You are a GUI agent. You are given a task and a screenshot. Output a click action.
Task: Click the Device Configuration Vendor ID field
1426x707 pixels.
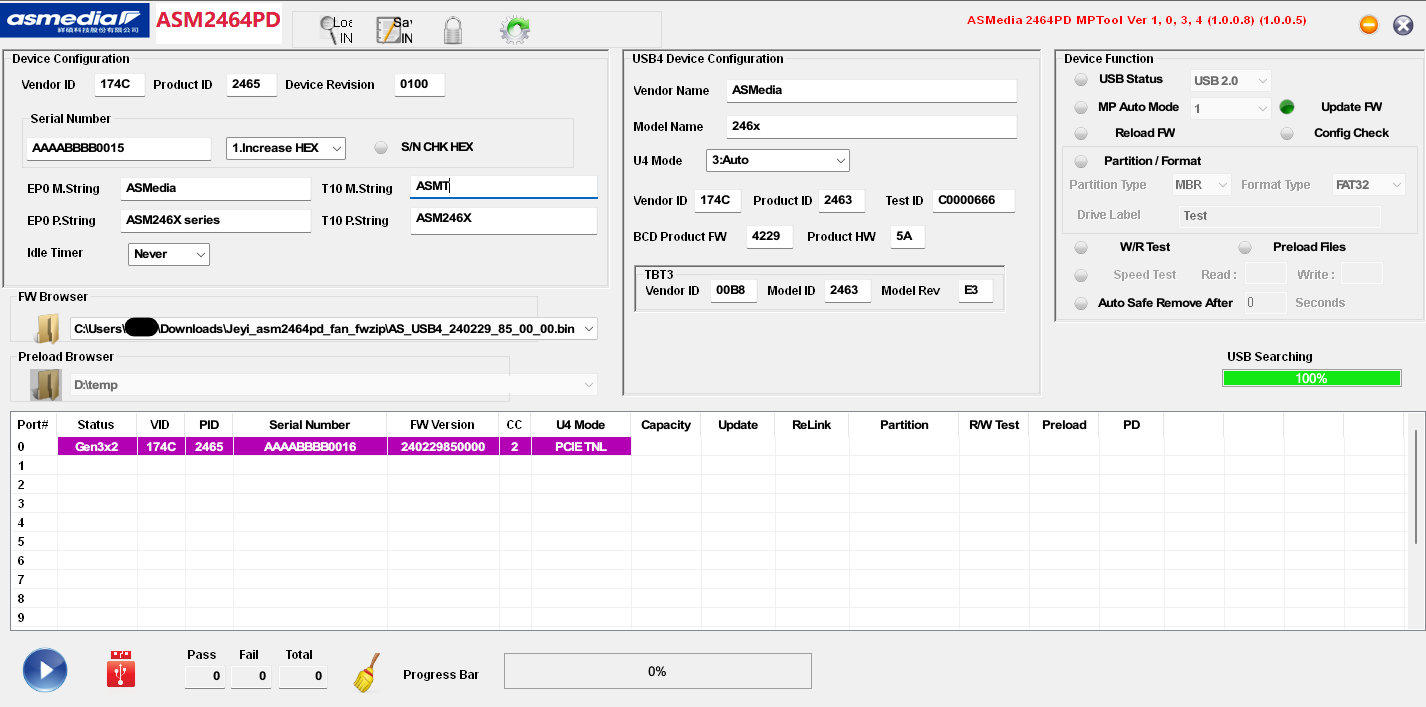tap(120, 85)
